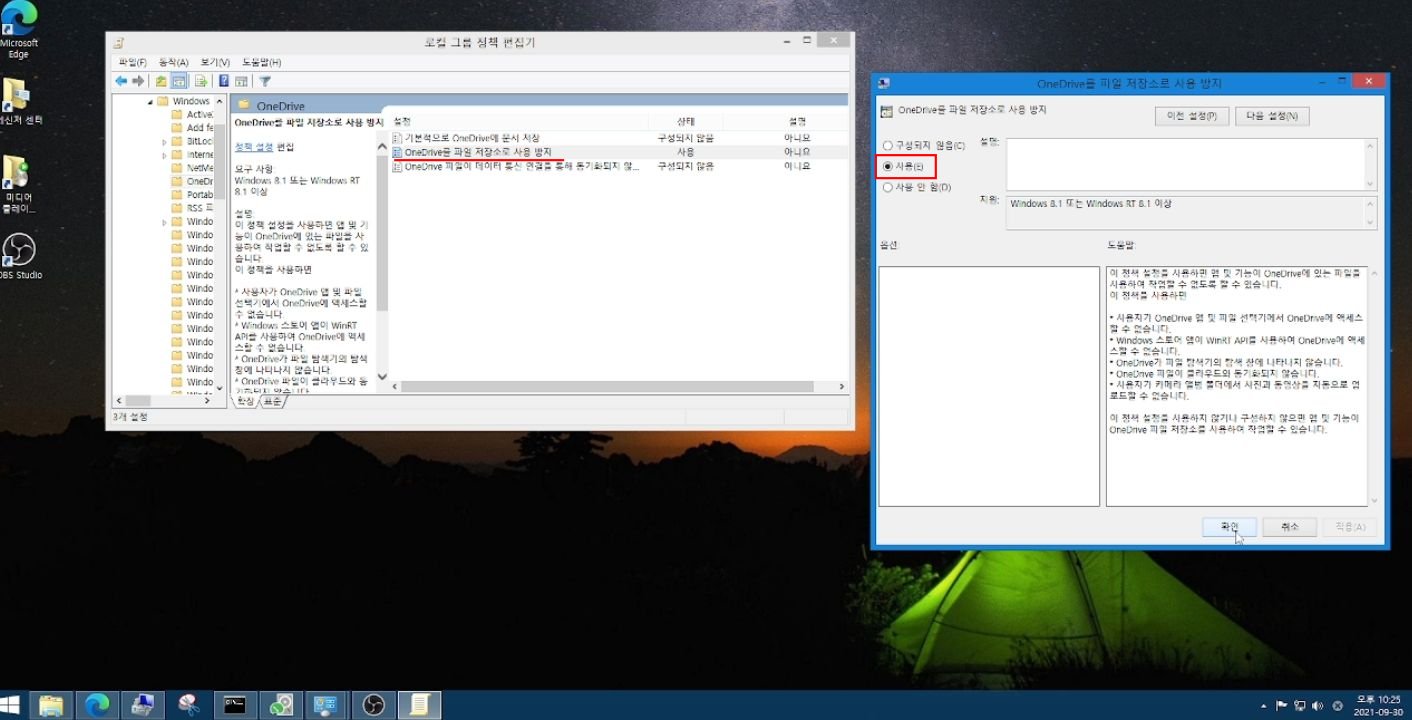Open the 미디어 플레이어 desktop shortcut
Viewport: 1412px width, 720px height.
pos(18,185)
